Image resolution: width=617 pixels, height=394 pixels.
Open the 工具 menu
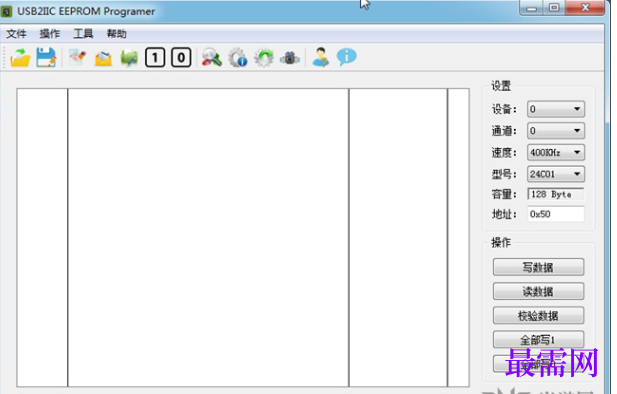(83, 34)
